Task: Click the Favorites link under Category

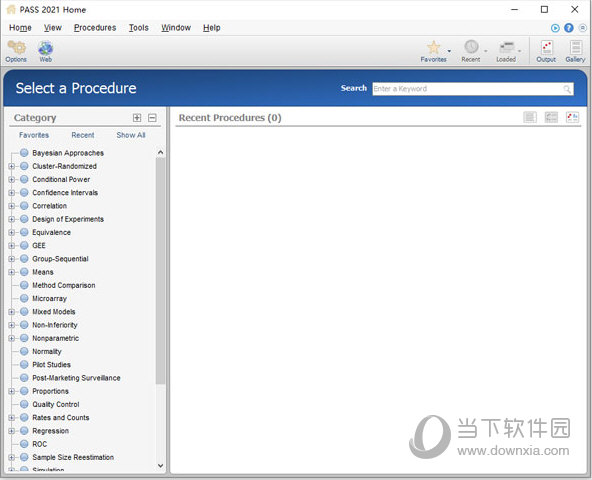Action: (x=34, y=135)
